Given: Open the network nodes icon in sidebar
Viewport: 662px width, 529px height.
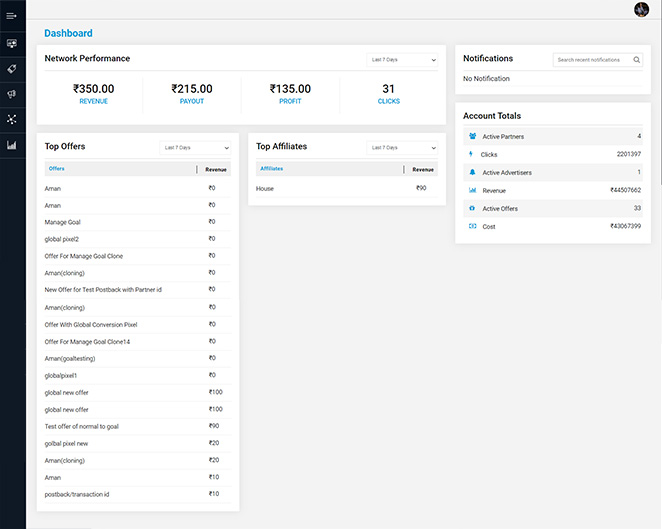Looking at the screenshot, I should click(x=12, y=119).
